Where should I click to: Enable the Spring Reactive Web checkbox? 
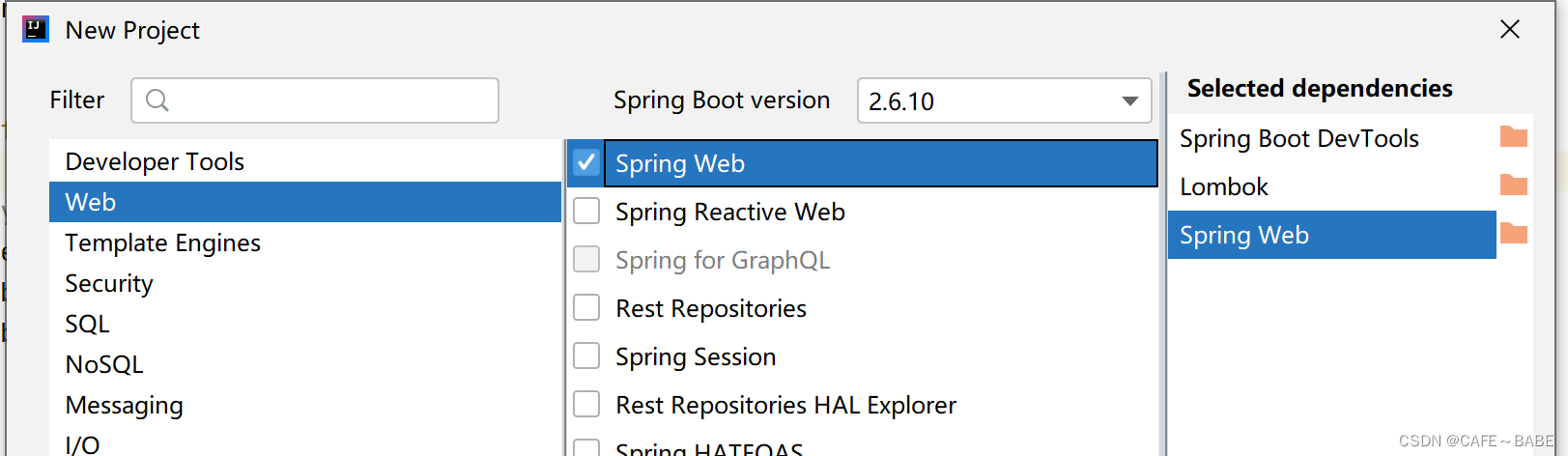[586, 211]
